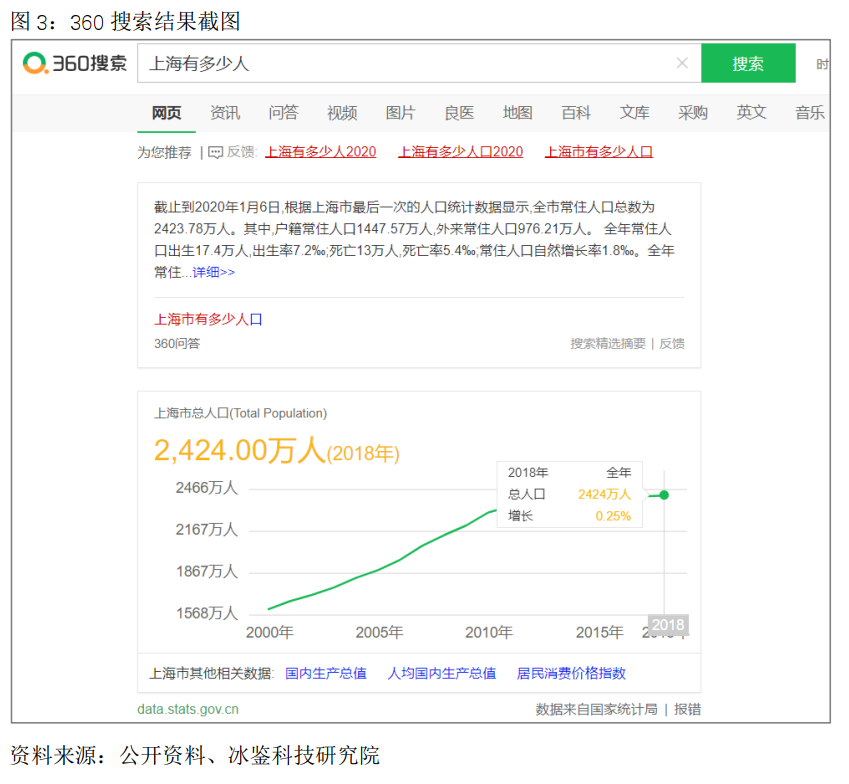The width and height of the screenshot is (849, 784).
Task: Open the 图片 tab
Action: coord(400,113)
